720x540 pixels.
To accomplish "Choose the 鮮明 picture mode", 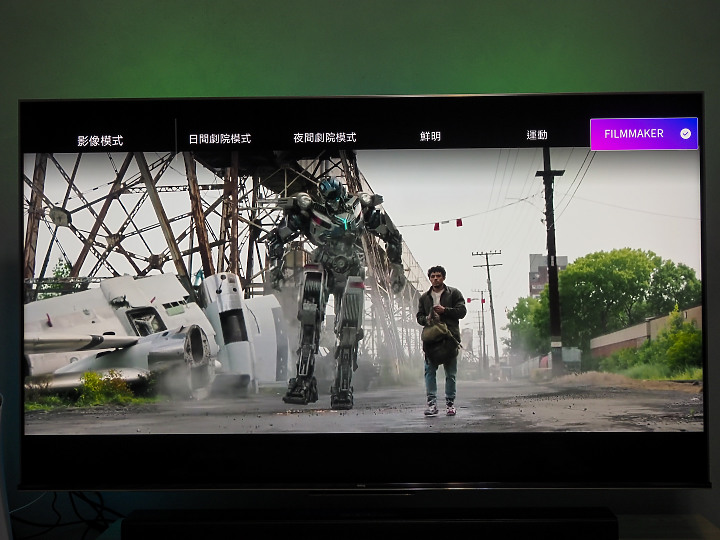I will point(430,136).
